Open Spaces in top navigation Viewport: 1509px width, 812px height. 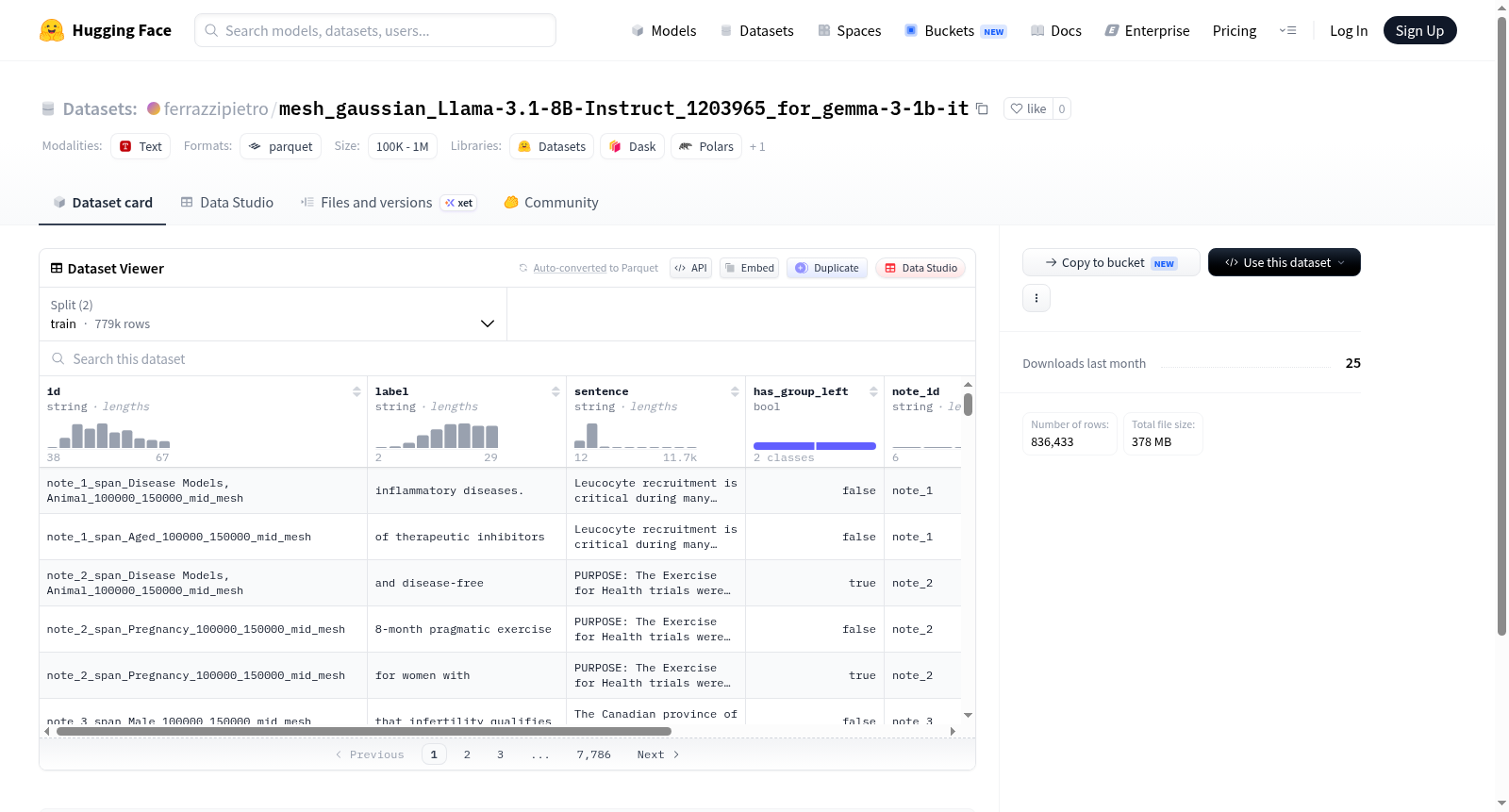(x=850, y=30)
